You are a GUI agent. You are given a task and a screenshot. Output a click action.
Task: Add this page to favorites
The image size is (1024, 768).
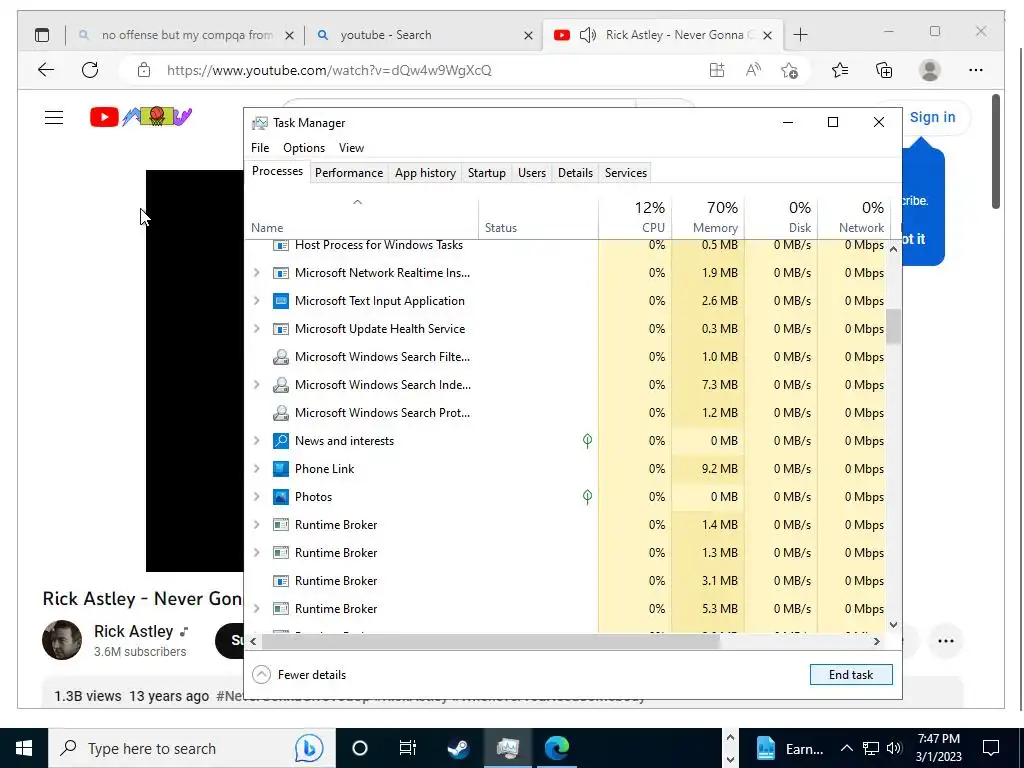click(x=790, y=70)
